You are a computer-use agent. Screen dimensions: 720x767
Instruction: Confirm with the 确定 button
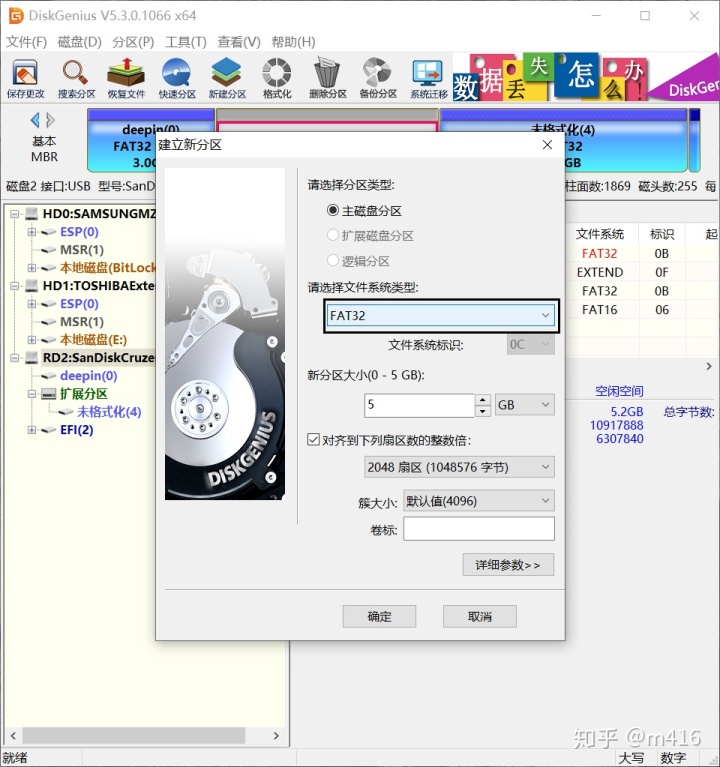point(379,616)
